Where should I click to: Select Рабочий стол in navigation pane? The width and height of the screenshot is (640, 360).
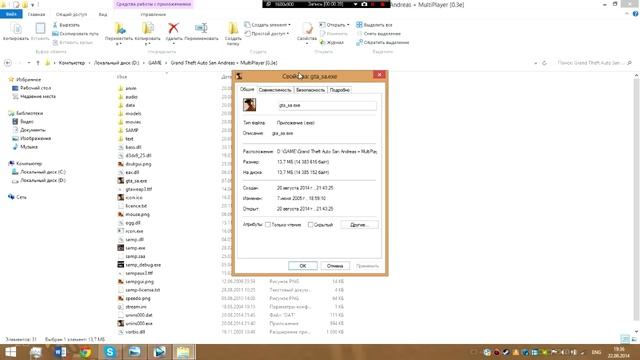[x=32, y=88]
